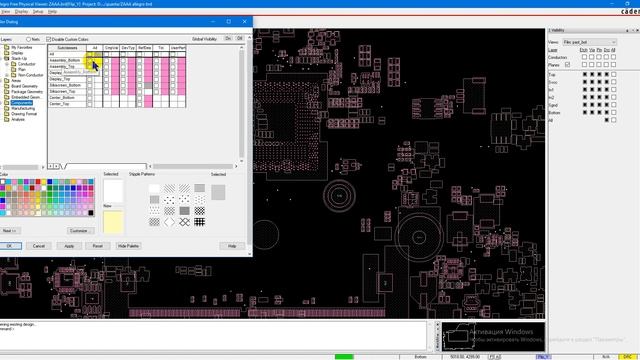640x360 pixels.
Task: Select the dense checker stipple pattern
Action: pos(200,211)
